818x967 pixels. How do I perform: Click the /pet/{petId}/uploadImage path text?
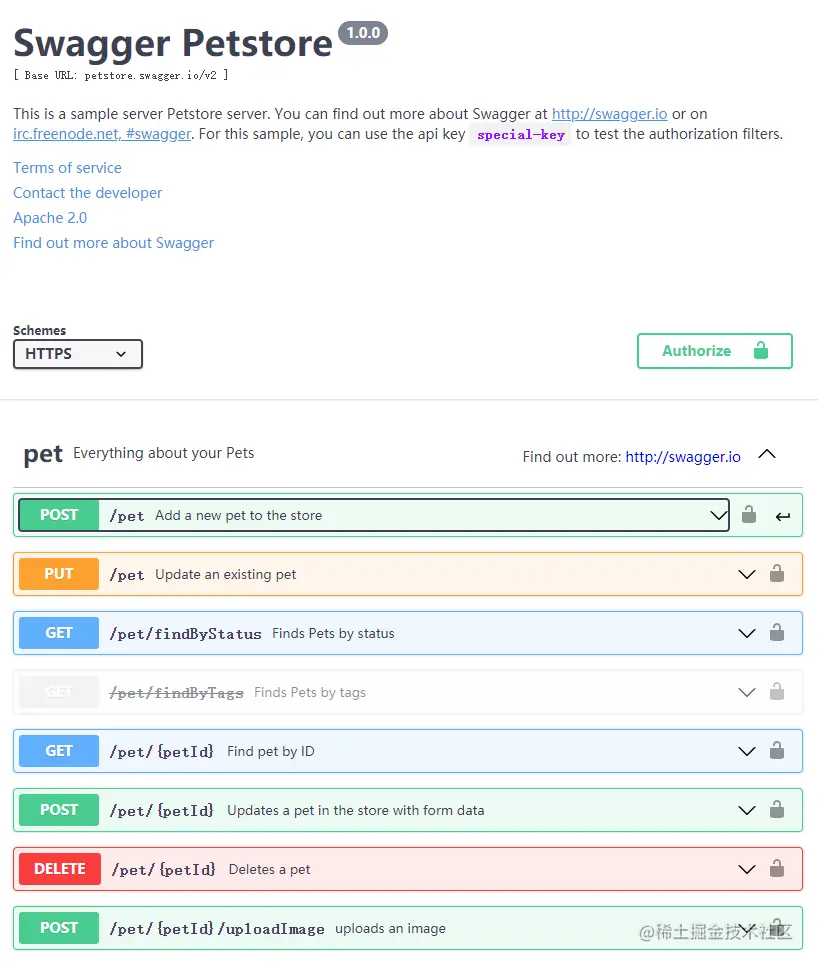click(217, 929)
